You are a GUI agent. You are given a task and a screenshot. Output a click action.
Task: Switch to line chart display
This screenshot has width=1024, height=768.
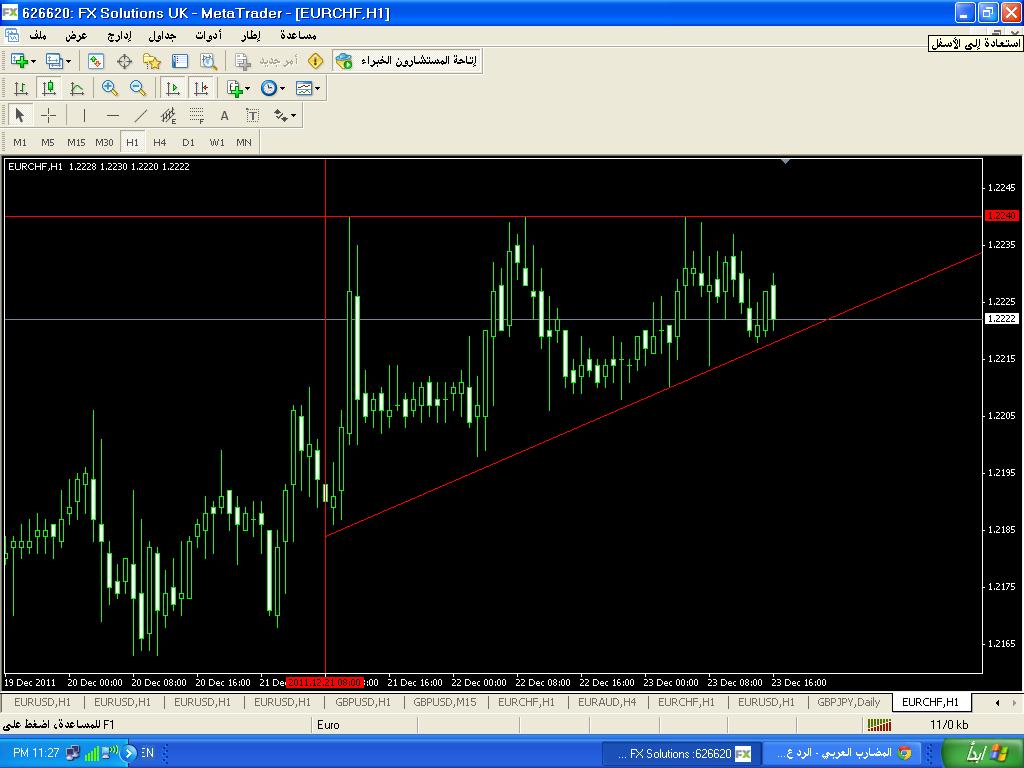[76, 88]
